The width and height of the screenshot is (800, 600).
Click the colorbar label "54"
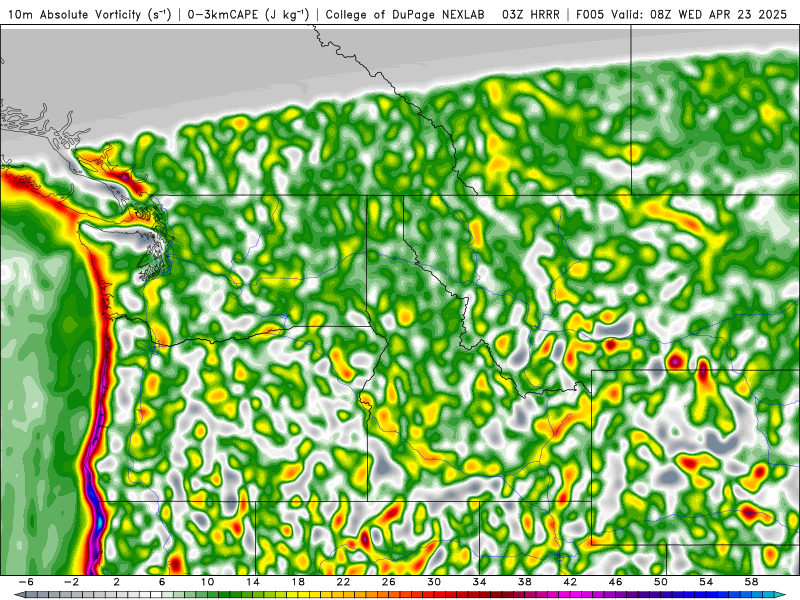[706, 581]
